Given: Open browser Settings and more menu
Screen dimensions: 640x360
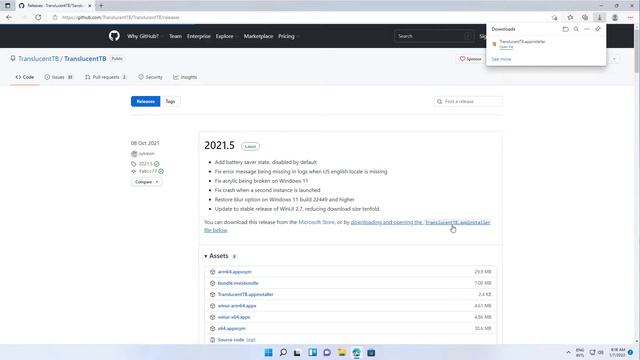Looking at the screenshot, I should [x=630, y=18].
